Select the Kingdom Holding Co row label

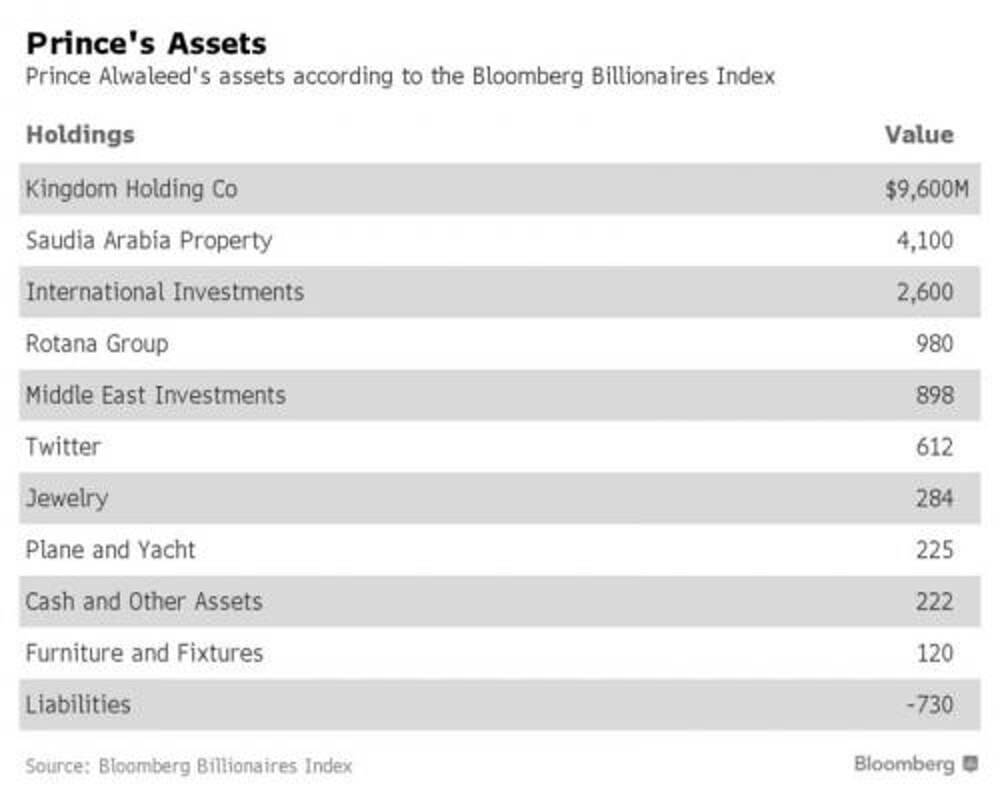pyautogui.click(x=132, y=188)
